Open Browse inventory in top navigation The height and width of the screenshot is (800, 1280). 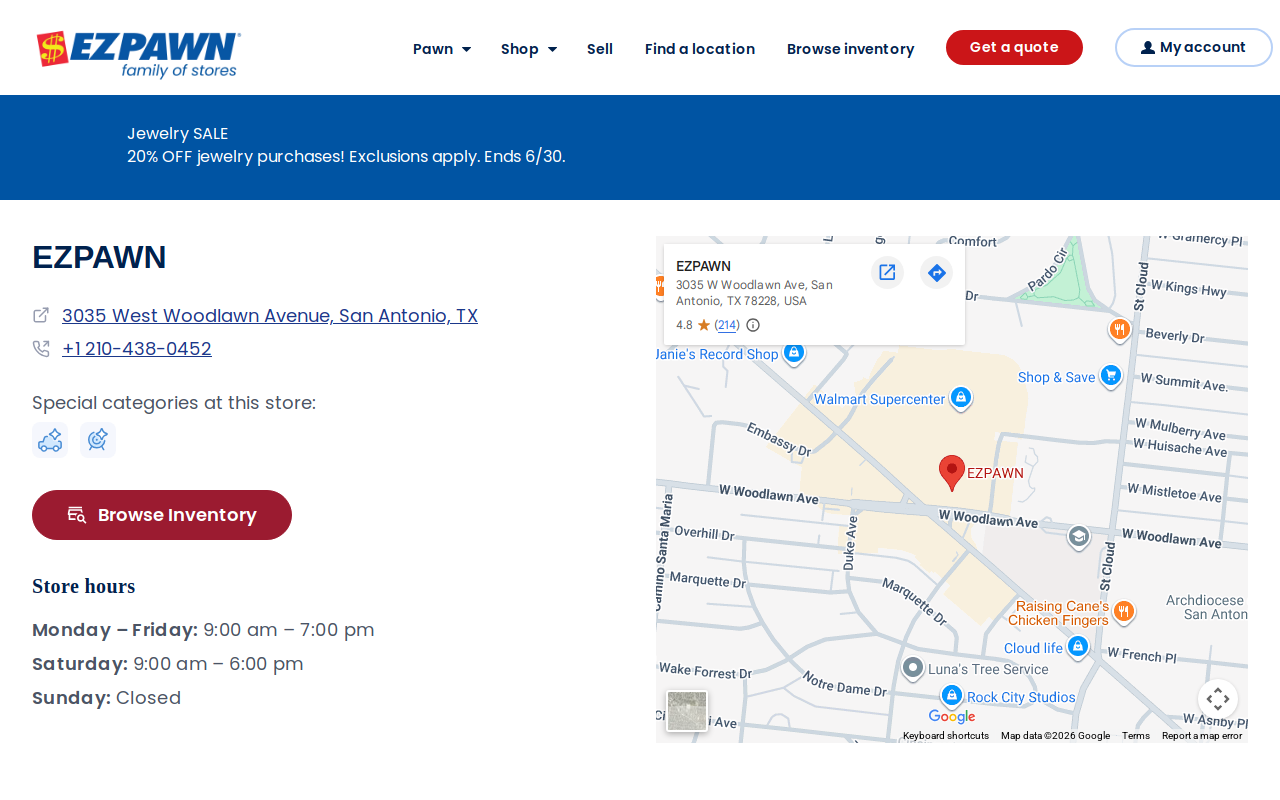point(850,49)
